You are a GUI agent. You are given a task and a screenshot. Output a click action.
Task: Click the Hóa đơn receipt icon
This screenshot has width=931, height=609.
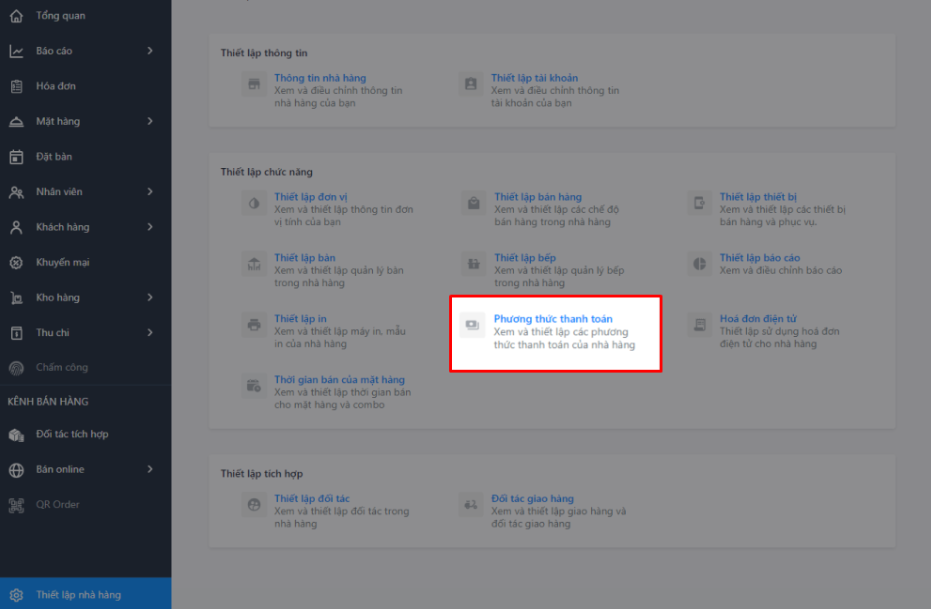[16, 86]
